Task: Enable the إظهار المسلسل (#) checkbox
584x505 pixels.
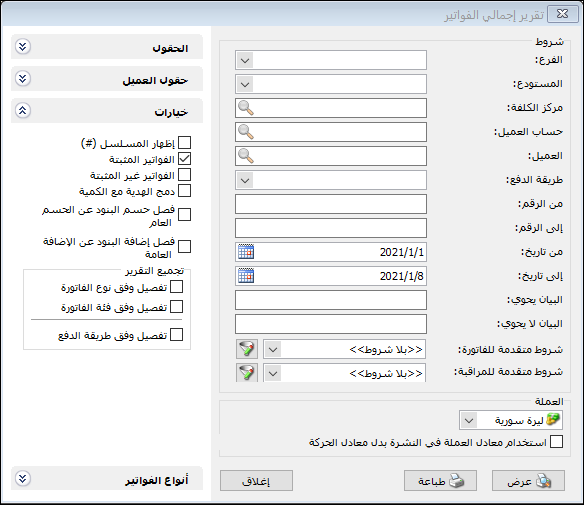Action: [184, 143]
